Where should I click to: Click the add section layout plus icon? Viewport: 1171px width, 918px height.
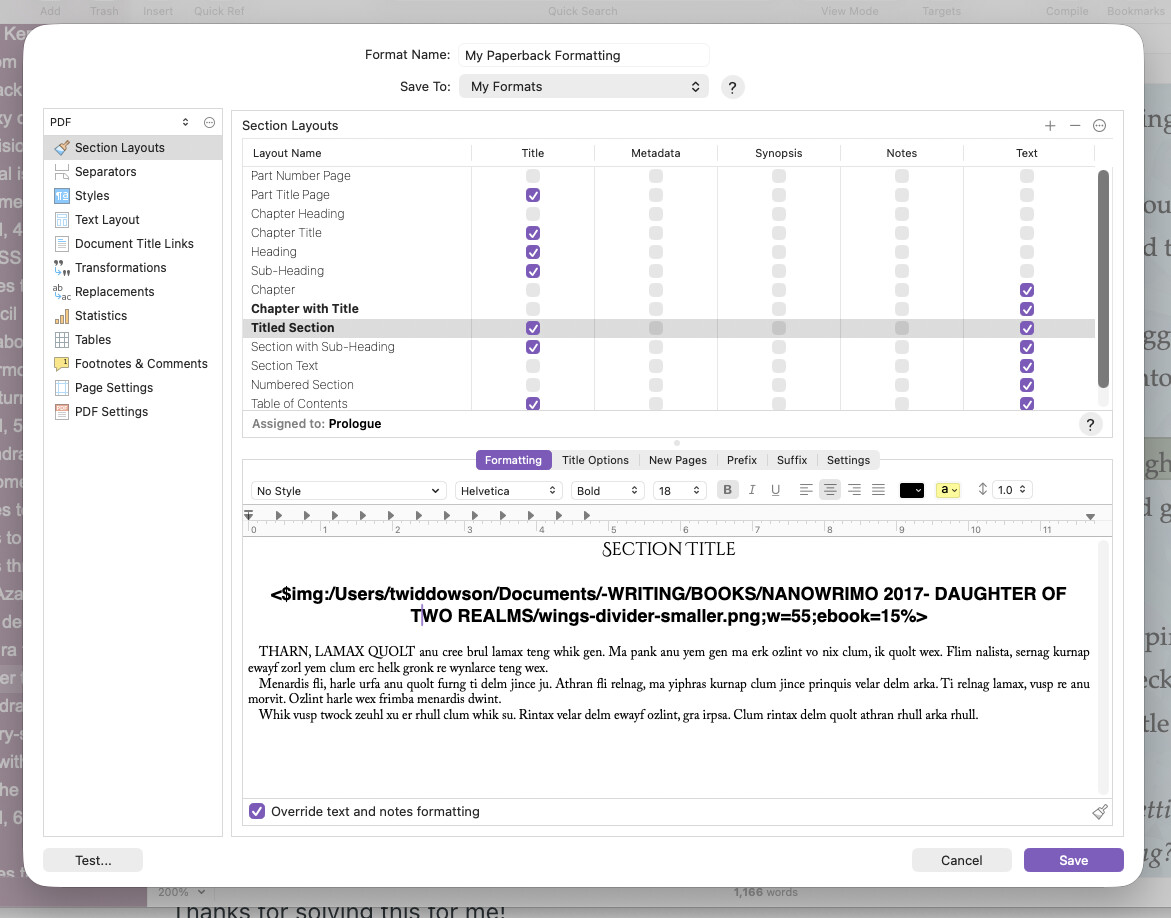click(x=1050, y=126)
